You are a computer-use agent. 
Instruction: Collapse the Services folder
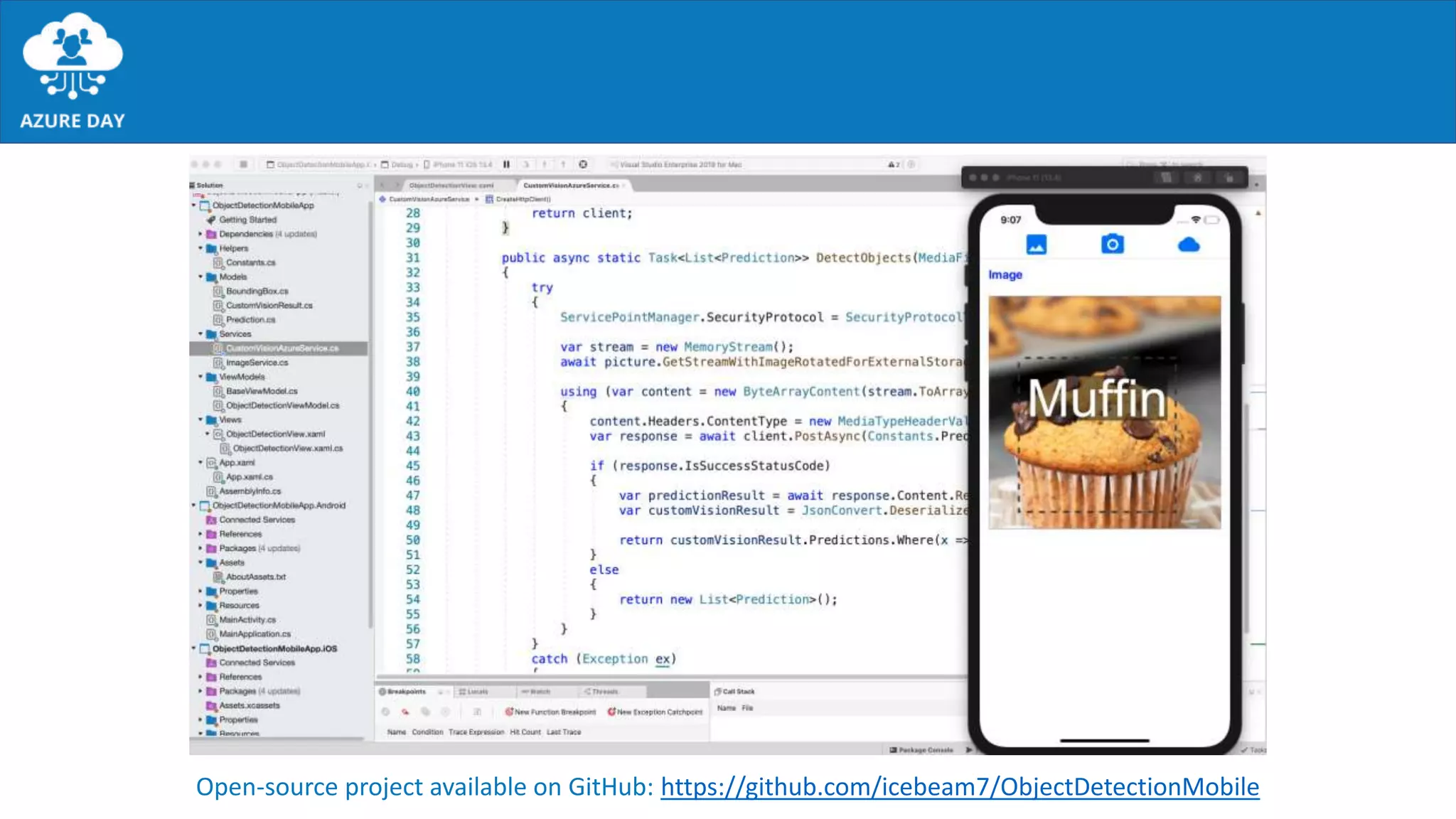click(x=200, y=333)
